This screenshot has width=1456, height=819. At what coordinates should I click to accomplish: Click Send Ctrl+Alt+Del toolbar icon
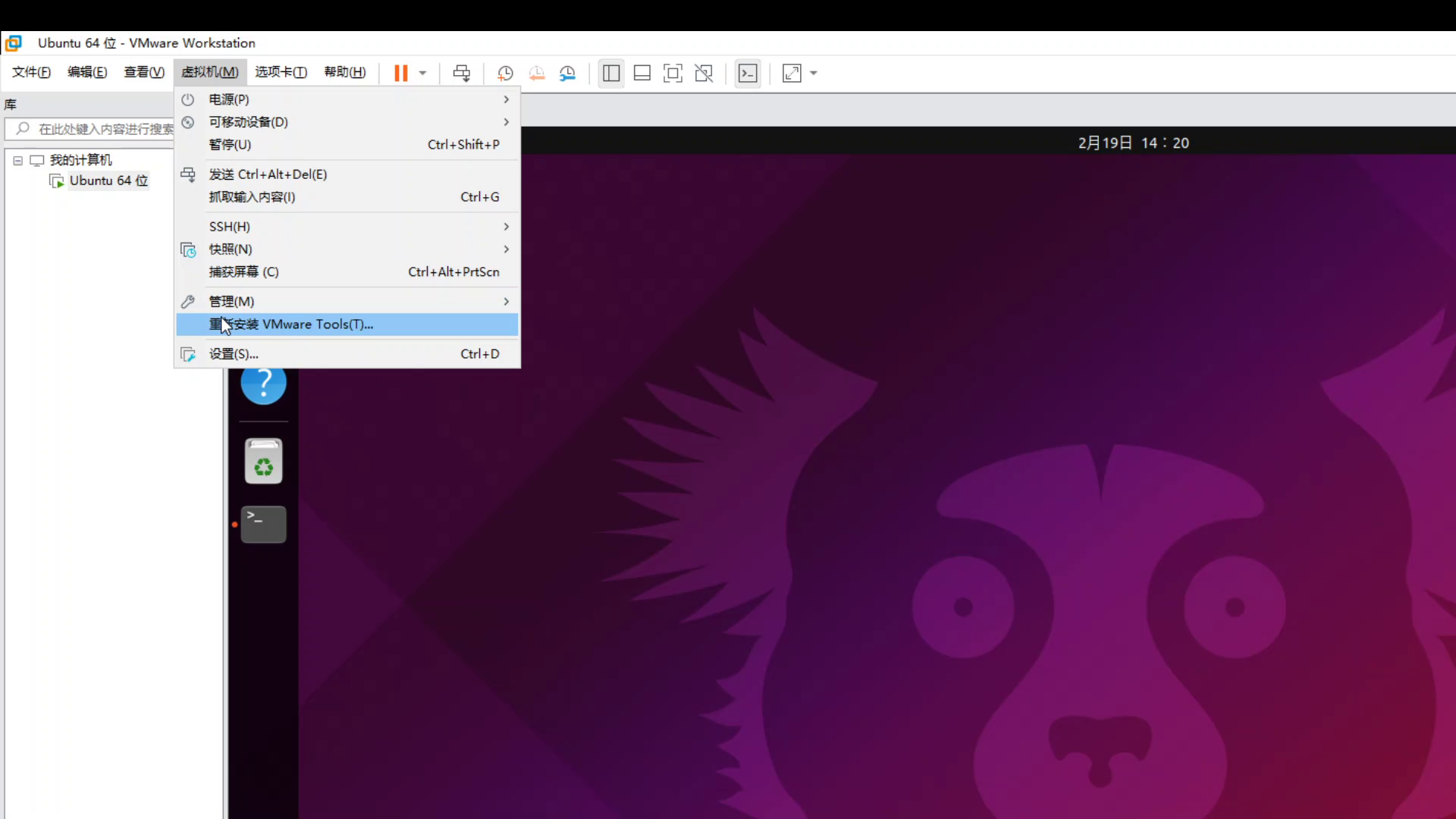point(461,73)
